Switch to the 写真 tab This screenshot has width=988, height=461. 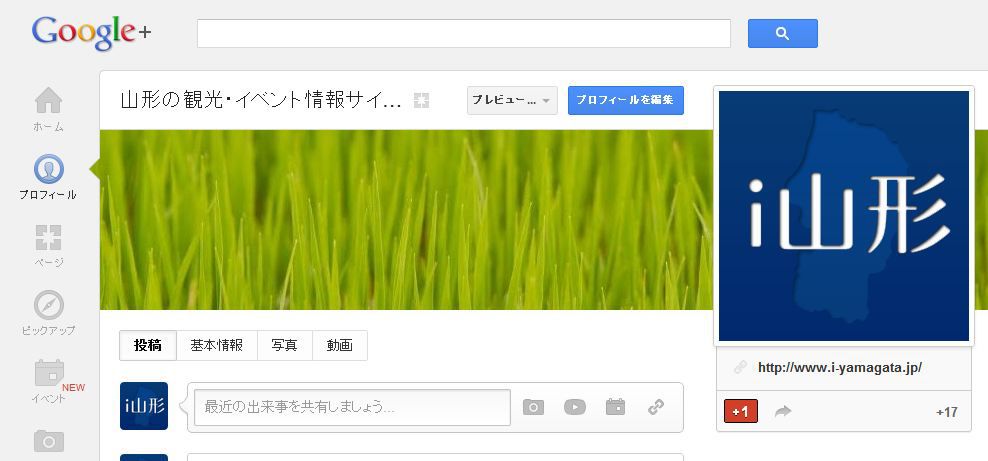tap(284, 346)
